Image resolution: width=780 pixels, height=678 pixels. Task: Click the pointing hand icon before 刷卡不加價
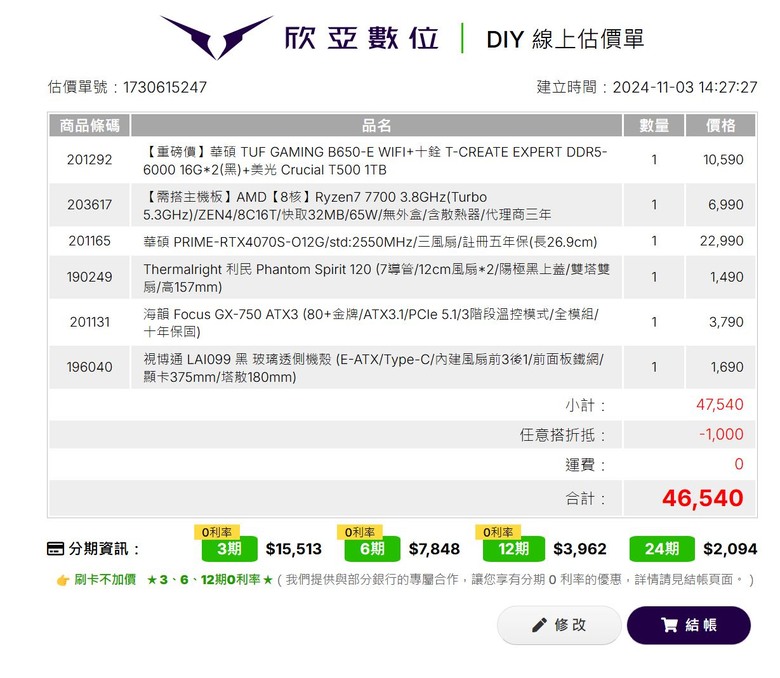click(x=63, y=580)
